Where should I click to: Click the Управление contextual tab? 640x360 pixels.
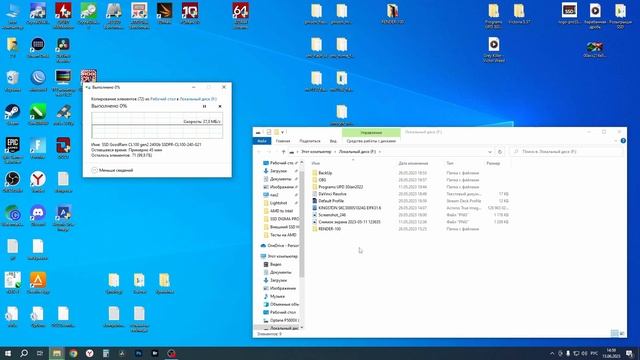pyautogui.click(x=371, y=133)
